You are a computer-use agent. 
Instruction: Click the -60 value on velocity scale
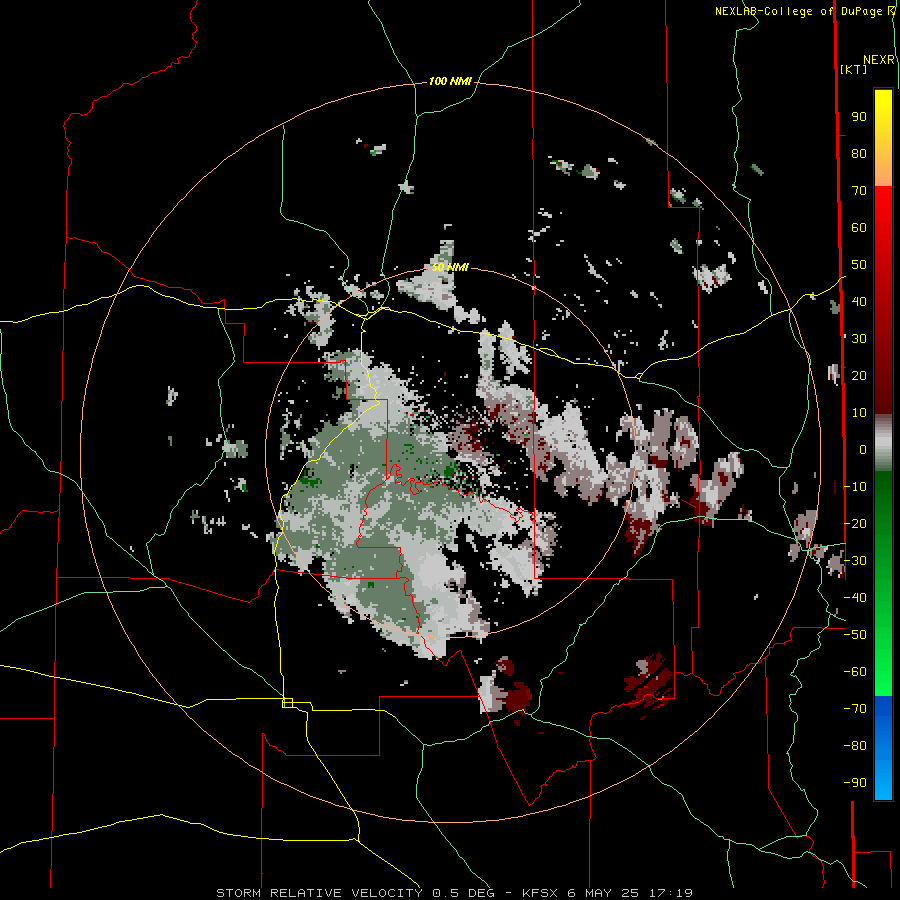[855, 672]
